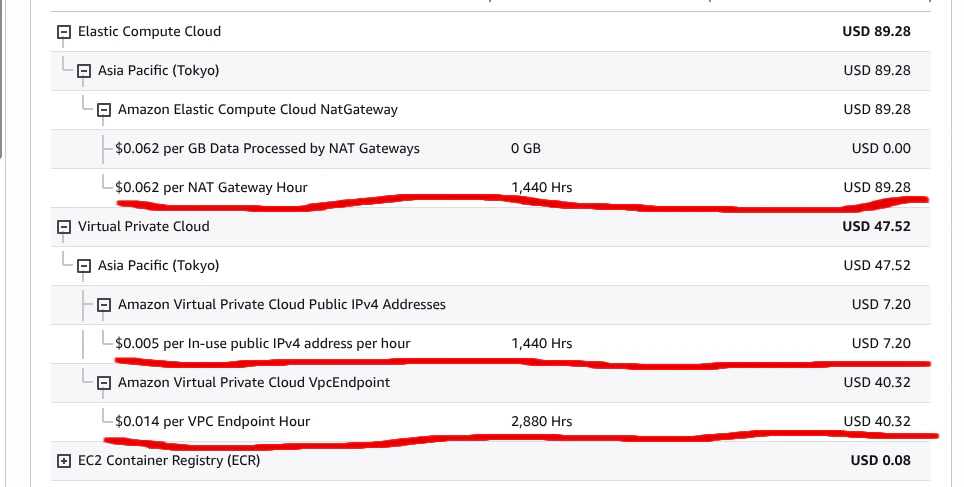The image size is (964, 487).
Task: Click the bold 'USD 89.28' Elastic Compute Cloud total
Action: point(877,31)
